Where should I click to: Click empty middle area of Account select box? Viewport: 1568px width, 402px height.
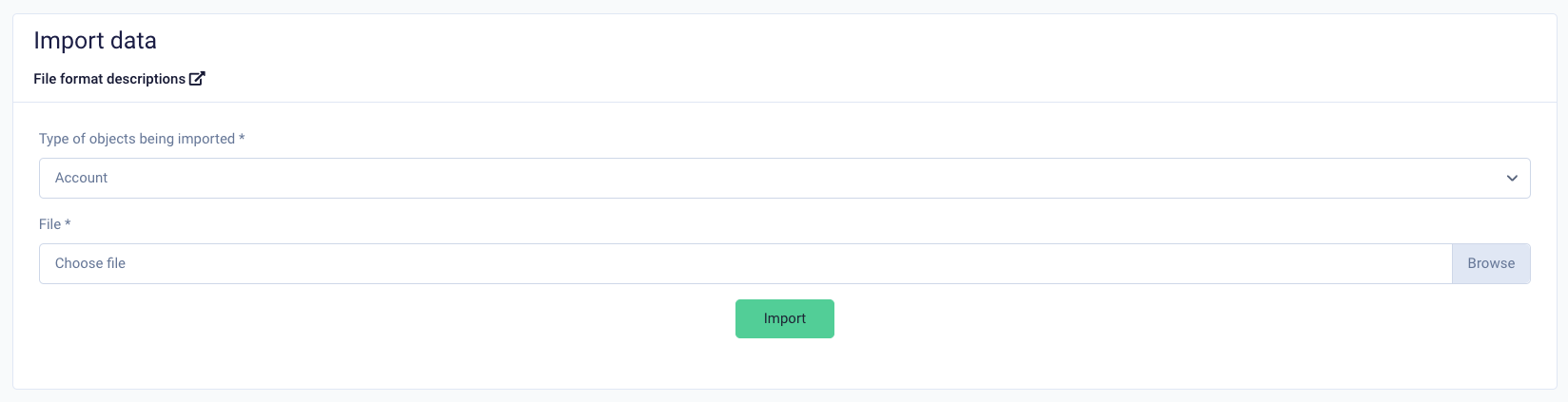tap(784, 179)
